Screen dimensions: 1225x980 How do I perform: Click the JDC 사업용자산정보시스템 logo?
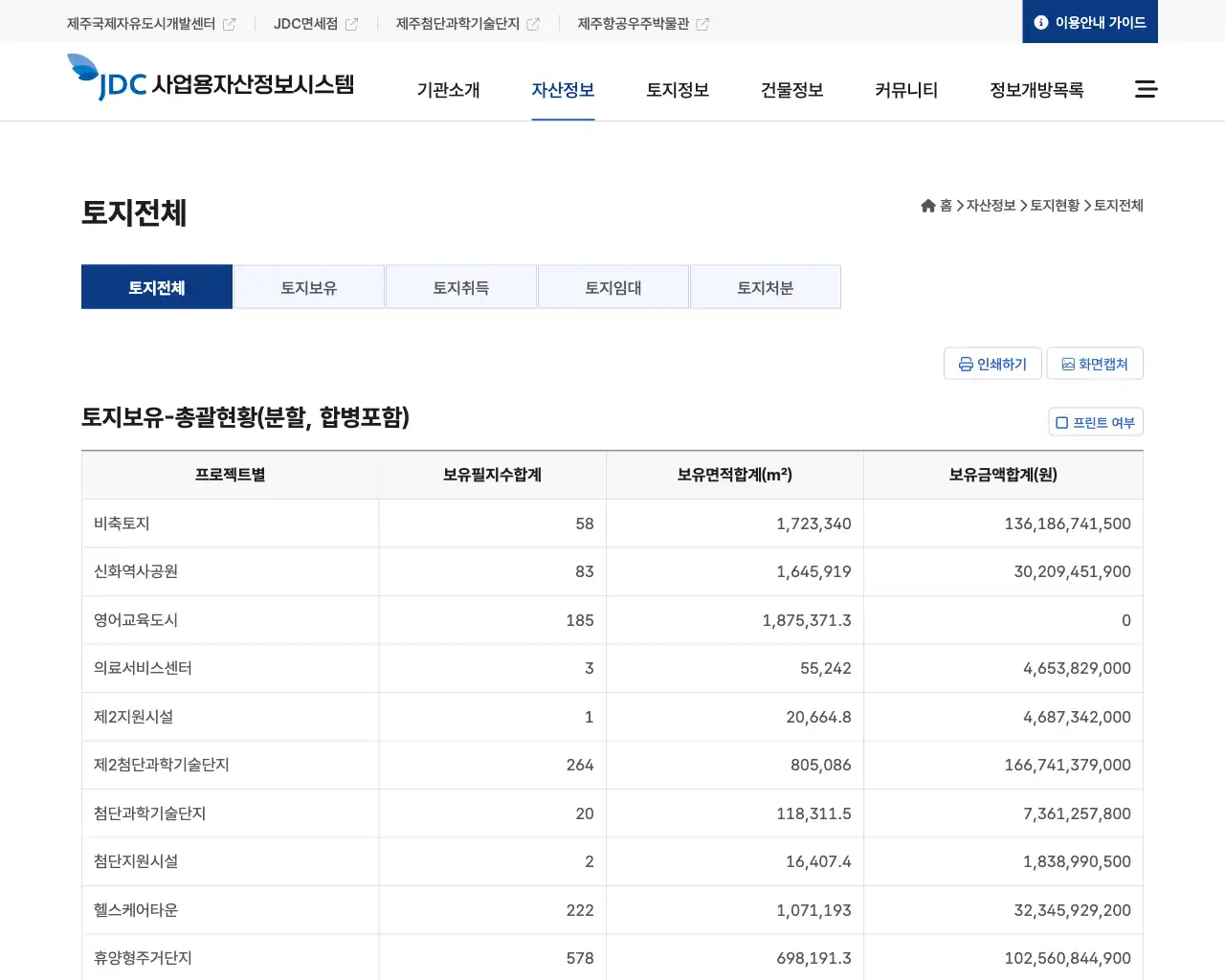pos(211,78)
